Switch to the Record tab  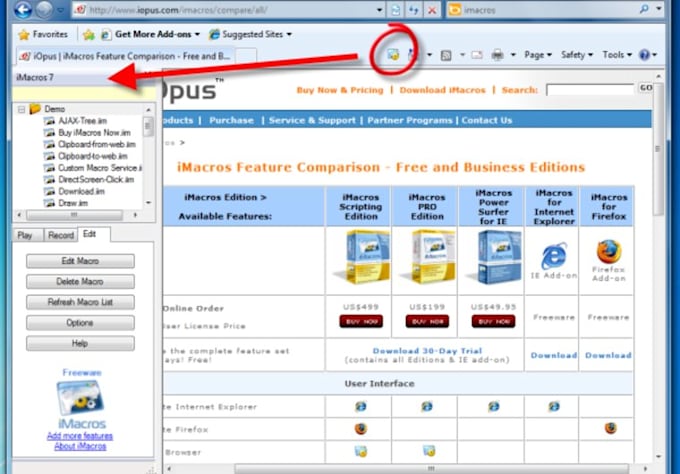coord(61,235)
